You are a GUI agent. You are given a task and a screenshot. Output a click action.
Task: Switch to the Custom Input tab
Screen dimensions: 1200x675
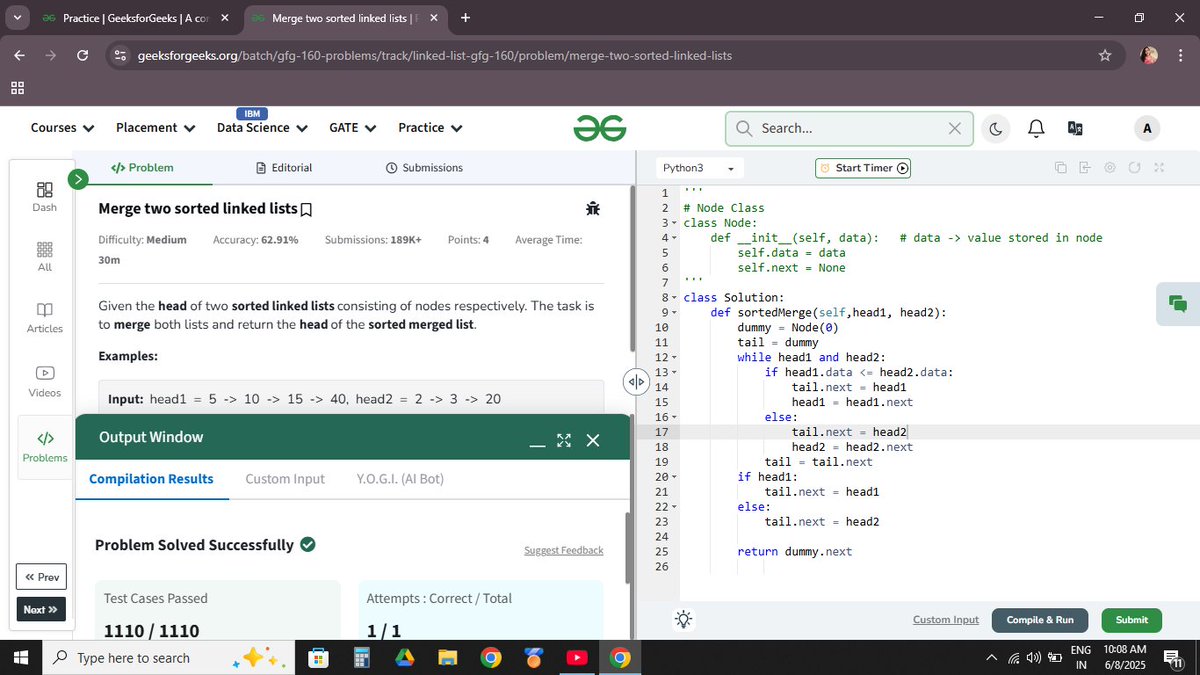285,479
